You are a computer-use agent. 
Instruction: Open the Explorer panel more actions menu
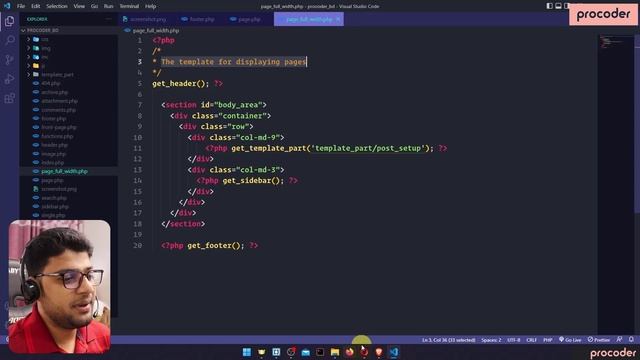tap(109, 19)
